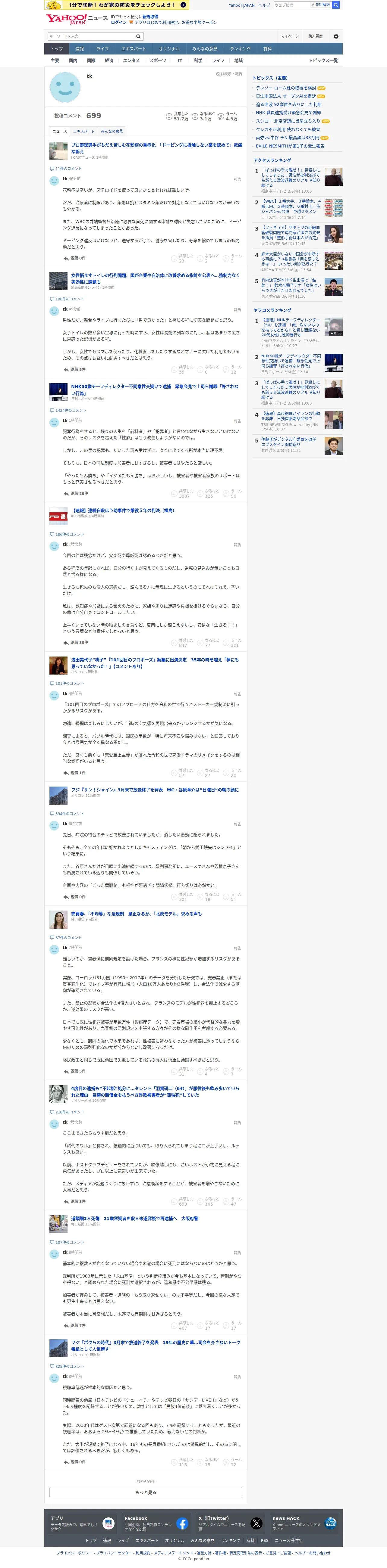Click the news HACK badge icon
Screen dimensions: 387x1568
click(331, 1523)
